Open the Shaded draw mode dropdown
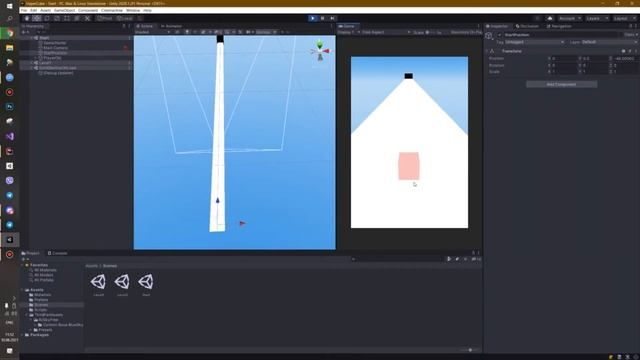 point(152,32)
